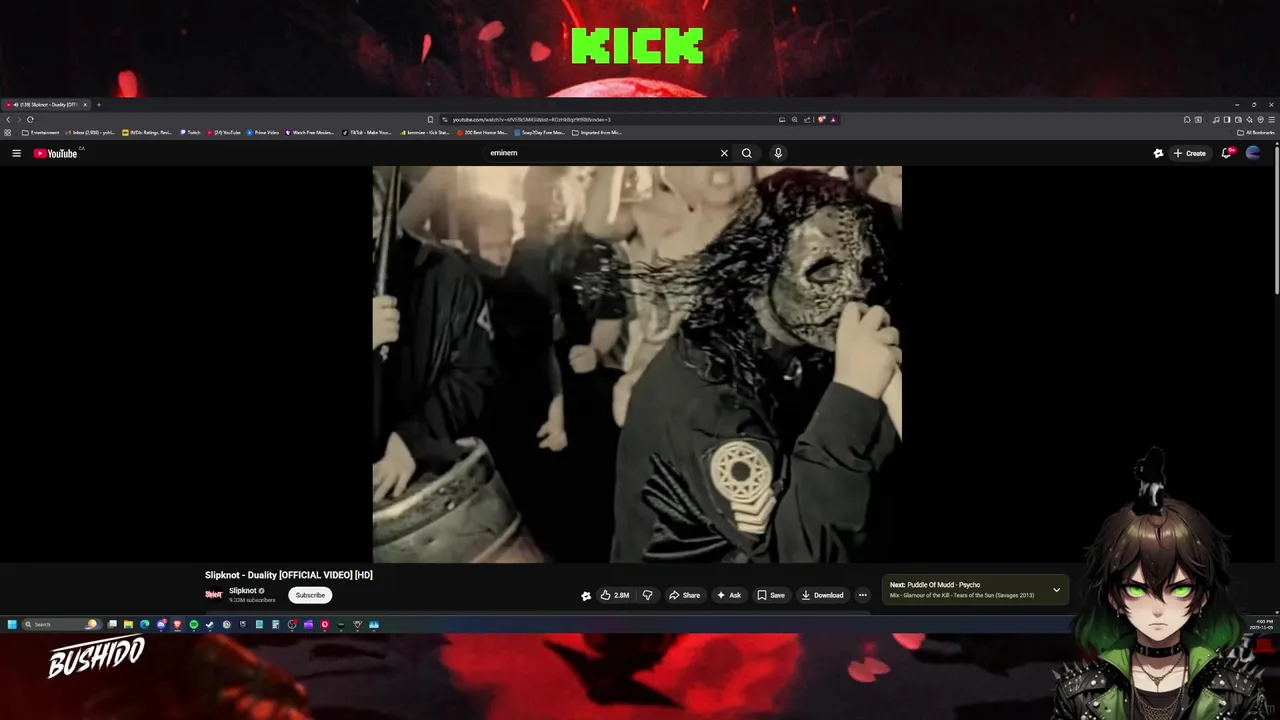Screen dimensions: 1280x720
Task: Open the address bar zoom magnifier icon
Action: pos(795,119)
